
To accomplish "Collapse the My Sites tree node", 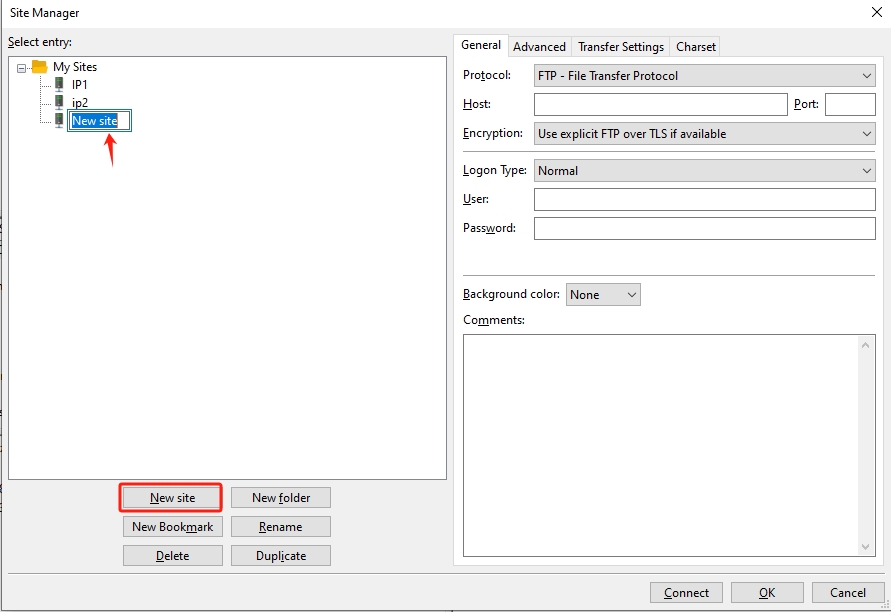I will coord(22,68).
